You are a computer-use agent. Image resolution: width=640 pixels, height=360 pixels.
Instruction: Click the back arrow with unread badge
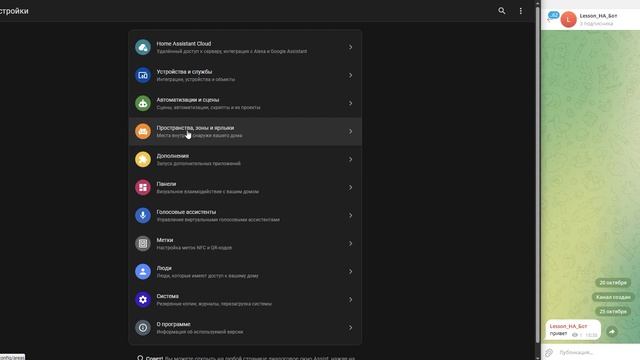552,16
